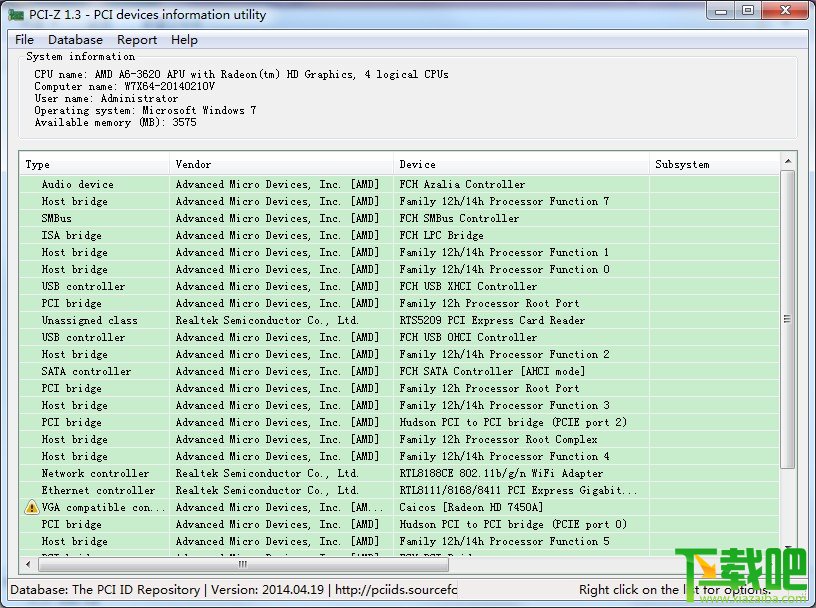Select the SATA controller row
The width and height of the screenshot is (816, 608).
pyautogui.click(x=399, y=371)
